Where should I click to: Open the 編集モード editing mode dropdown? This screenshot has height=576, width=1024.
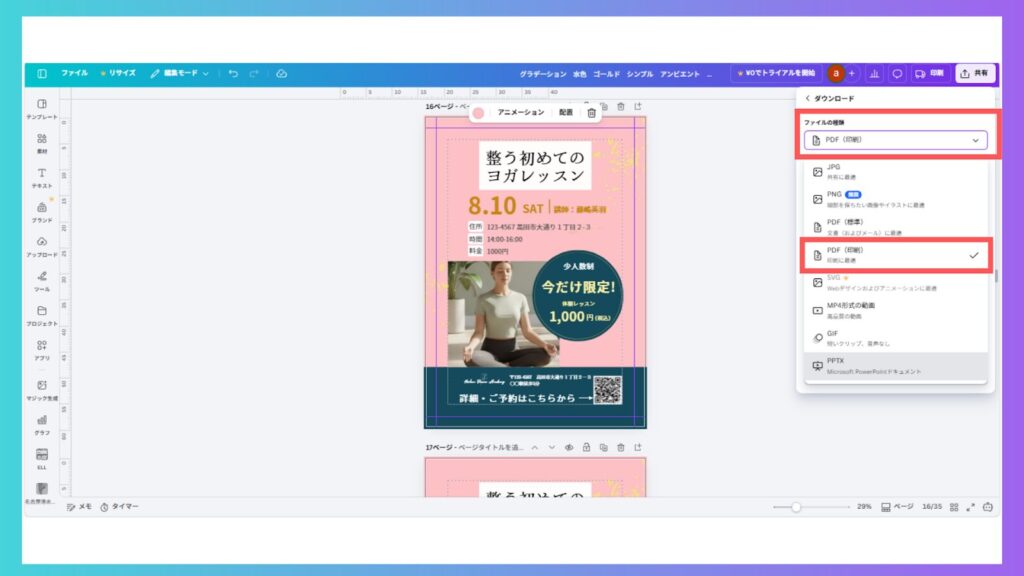[x=180, y=73]
